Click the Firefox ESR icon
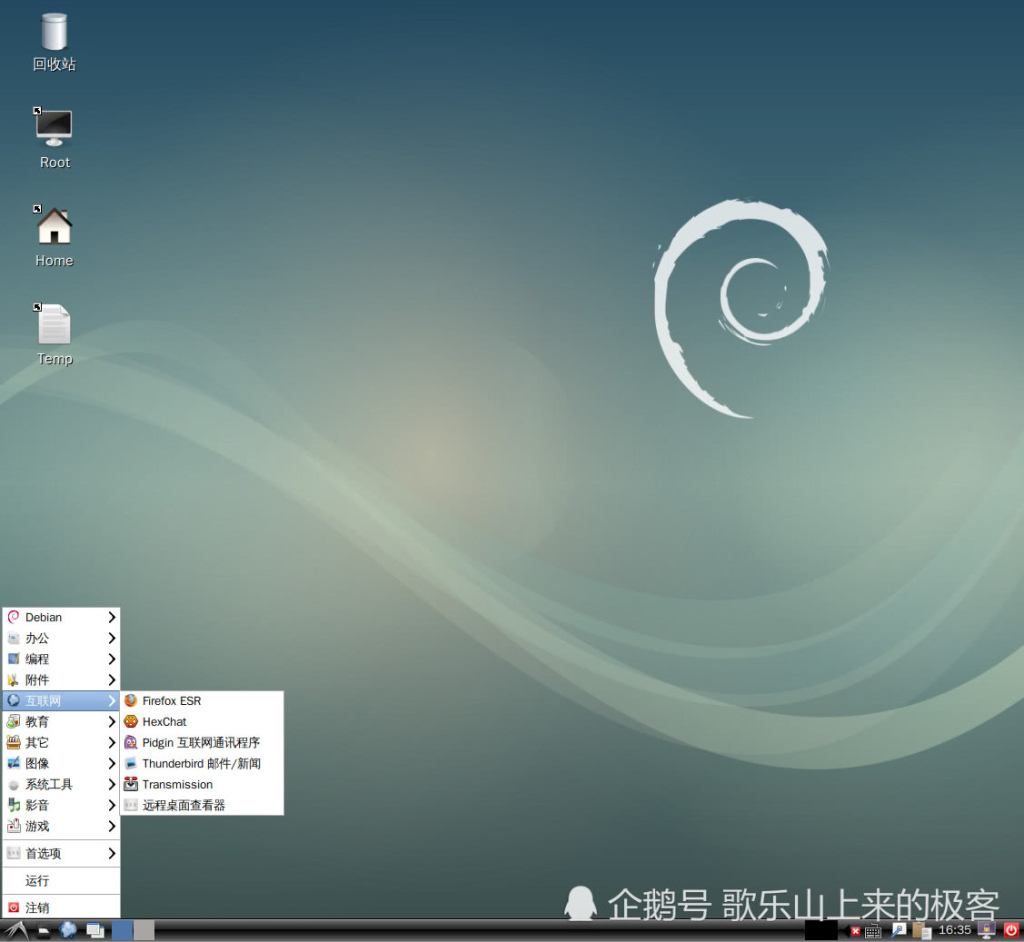1024x942 pixels. [131, 701]
